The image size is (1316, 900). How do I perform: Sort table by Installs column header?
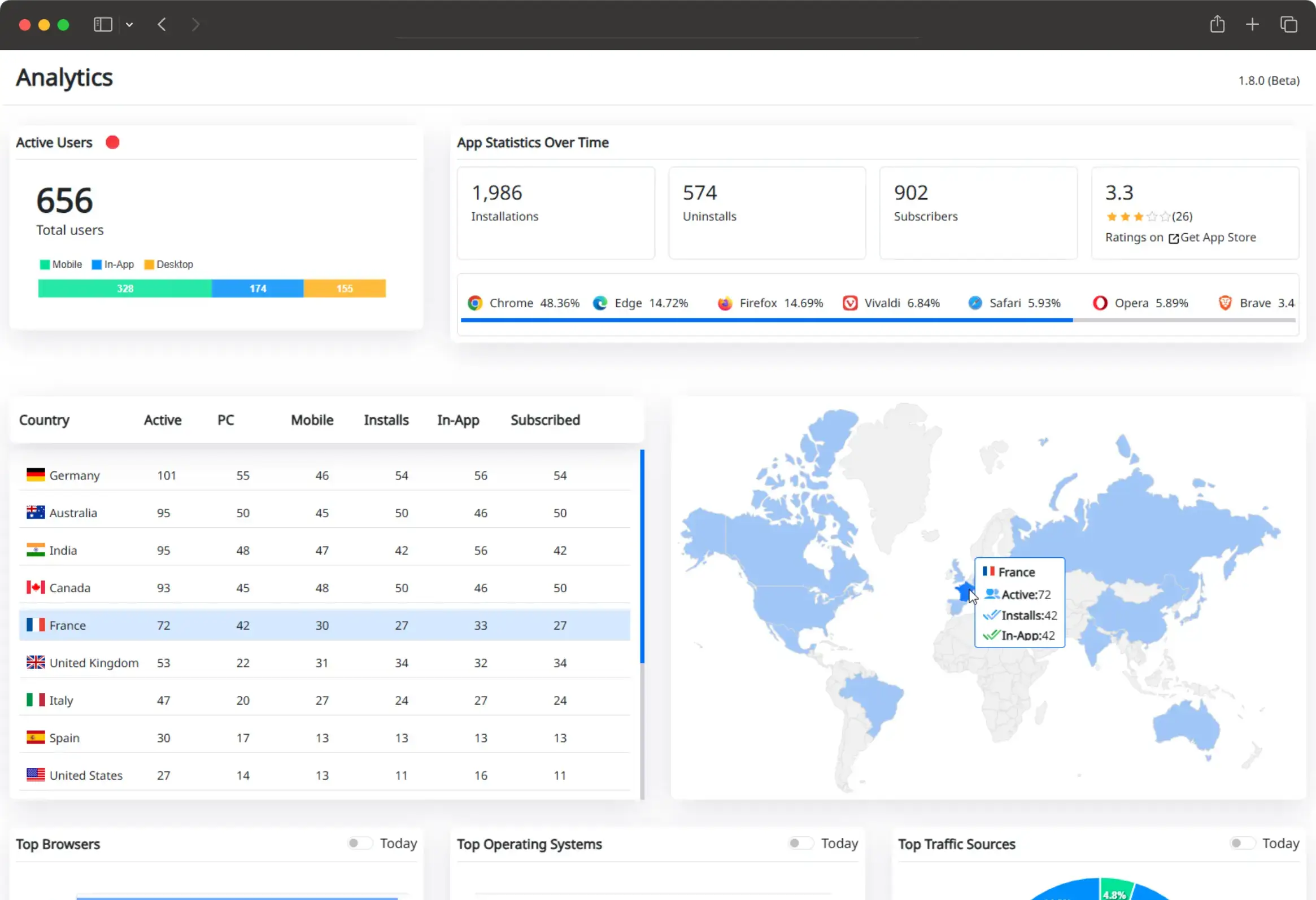(x=386, y=420)
